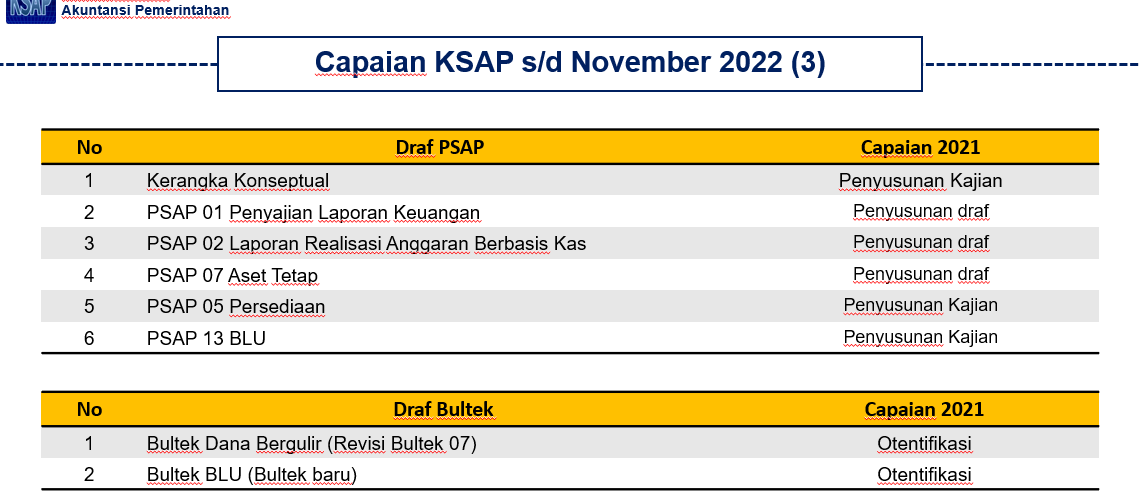1141x500 pixels.
Task: Click the first table's Capaian 2021 header
Action: point(921,148)
